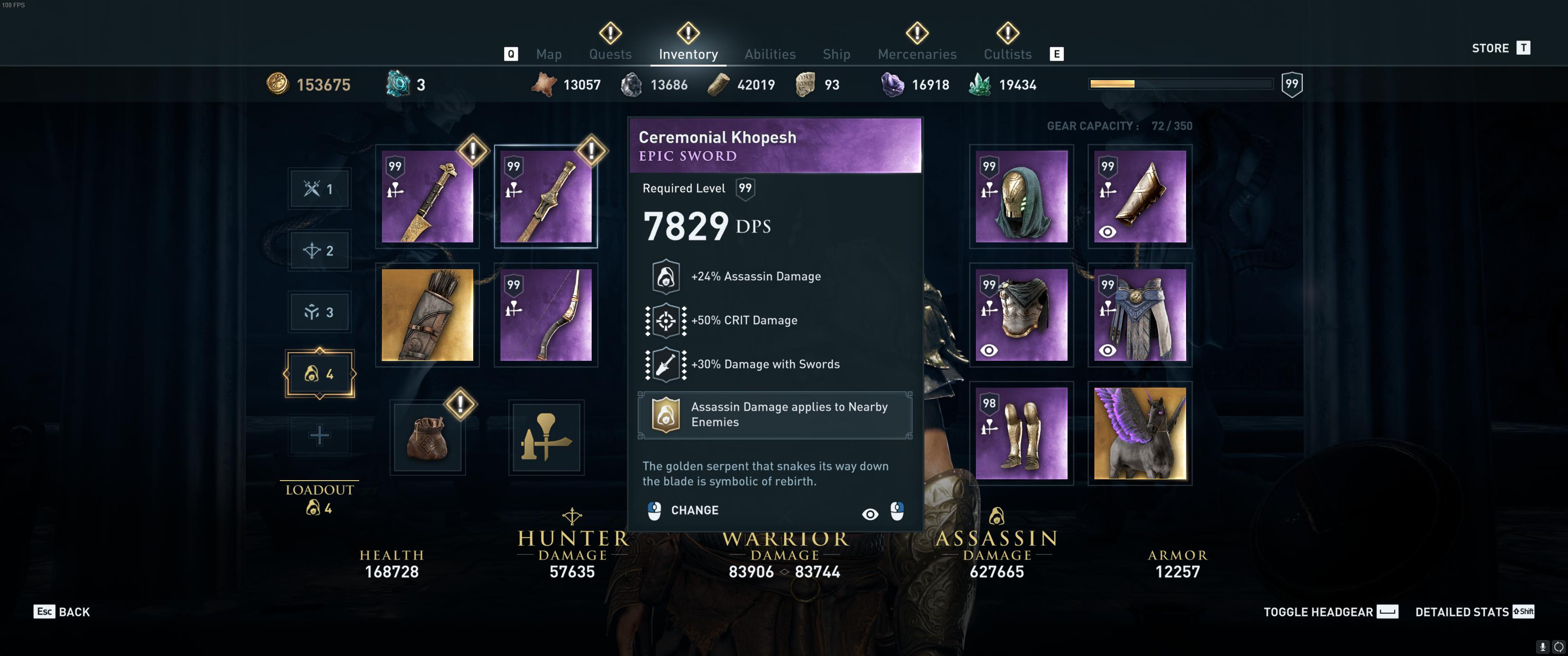Viewport: 1568px width, 656px height.
Task: Select the golden bracer arms slot
Action: coord(1140,196)
